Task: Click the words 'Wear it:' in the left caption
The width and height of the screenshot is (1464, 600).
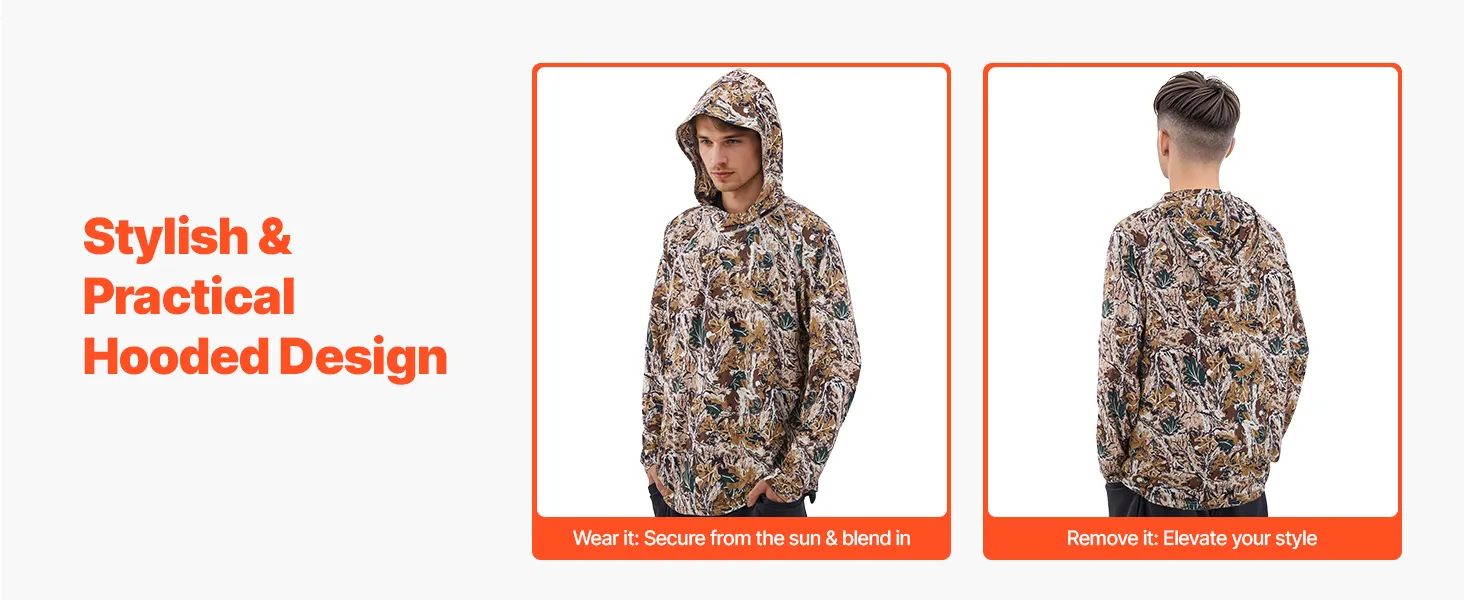Action: coord(605,538)
